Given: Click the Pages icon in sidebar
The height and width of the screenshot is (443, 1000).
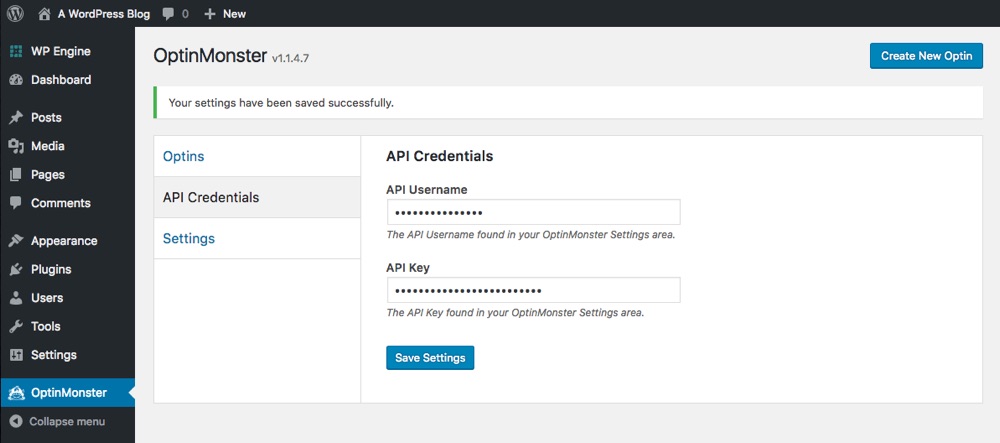Looking at the screenshot, I should click(x=16, y=175).
